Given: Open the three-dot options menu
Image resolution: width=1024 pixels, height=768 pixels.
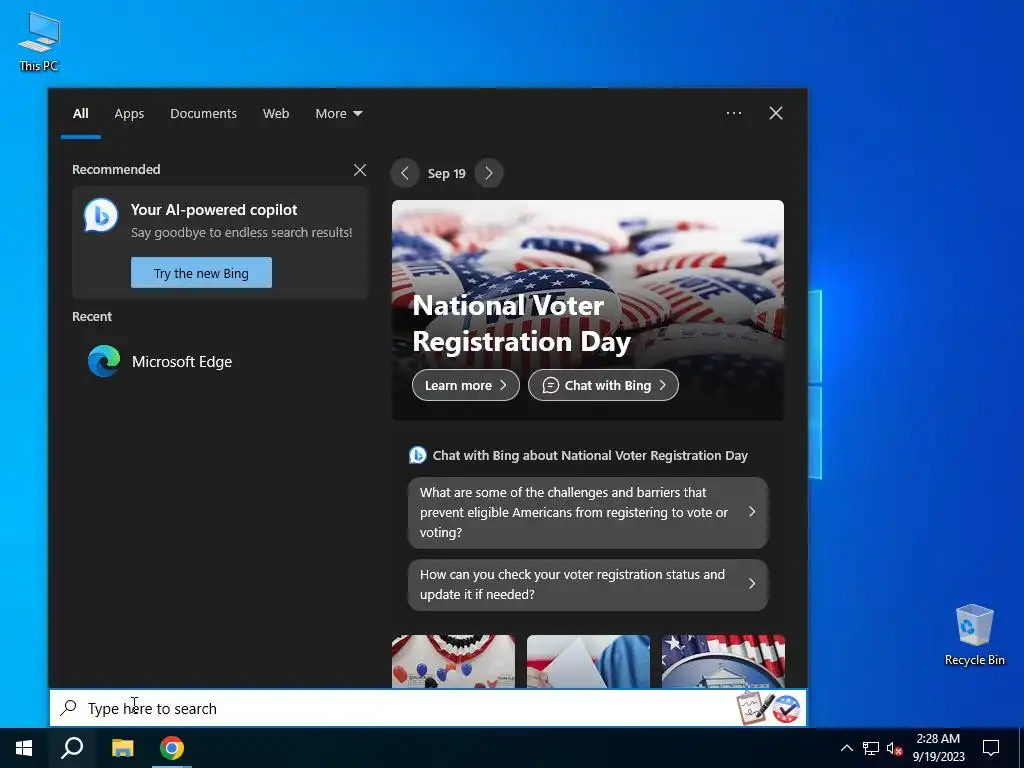Looking at the screenshot, I should [734, 113].
